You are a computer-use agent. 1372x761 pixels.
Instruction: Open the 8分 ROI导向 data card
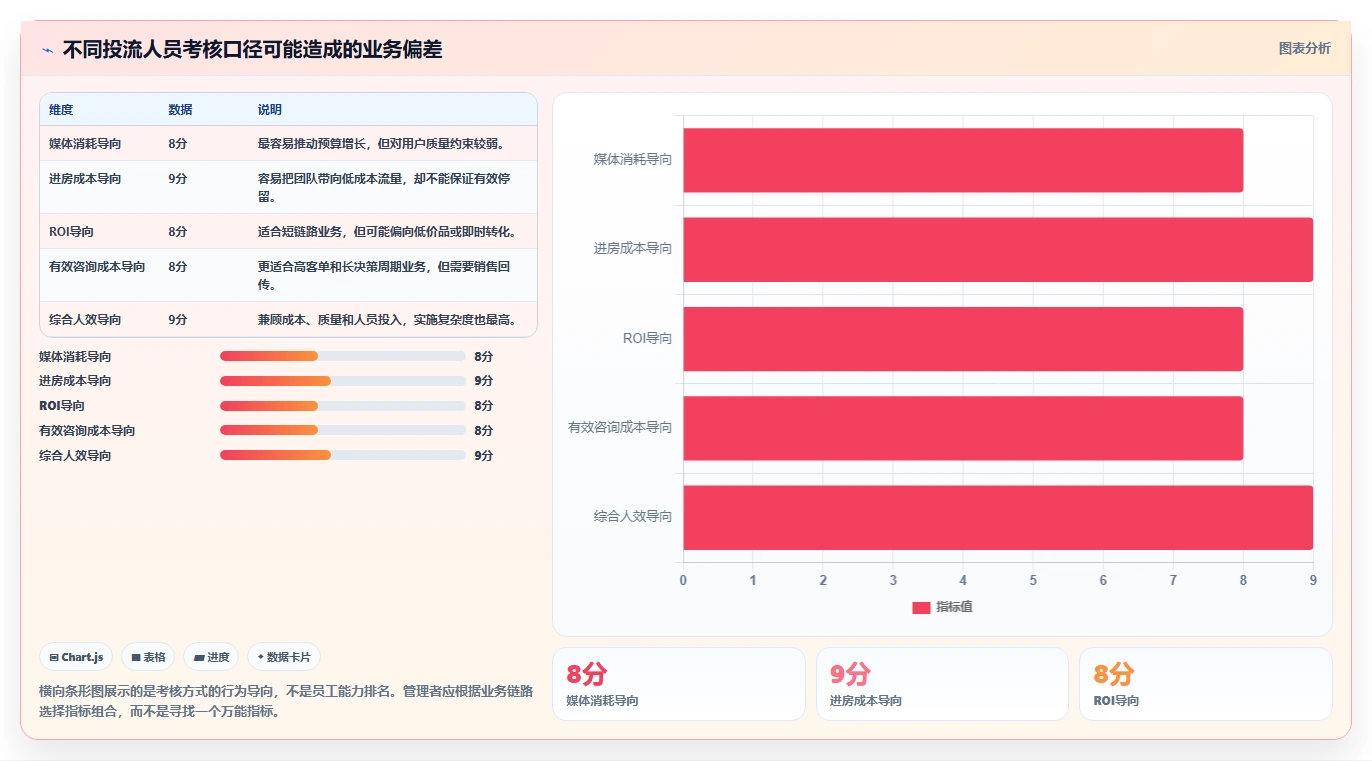(x=1206, y=684)
